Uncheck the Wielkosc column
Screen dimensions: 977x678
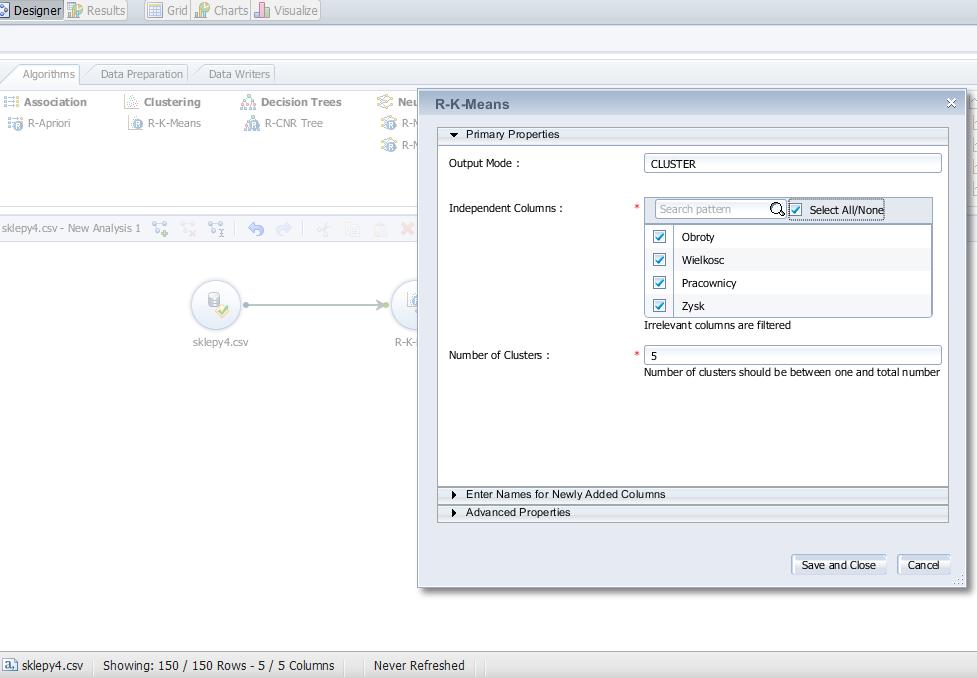(x=659, y=260)
